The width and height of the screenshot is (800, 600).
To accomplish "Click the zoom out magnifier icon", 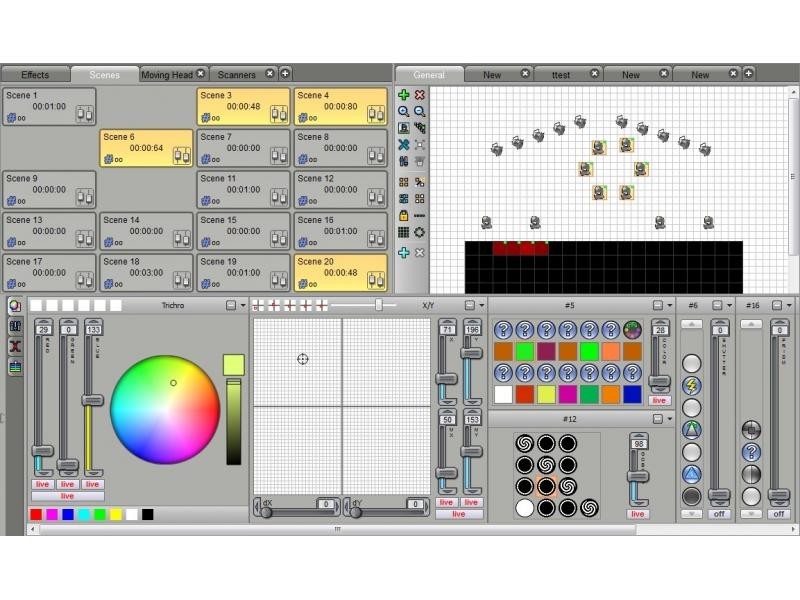I will (x=419, y=111).
